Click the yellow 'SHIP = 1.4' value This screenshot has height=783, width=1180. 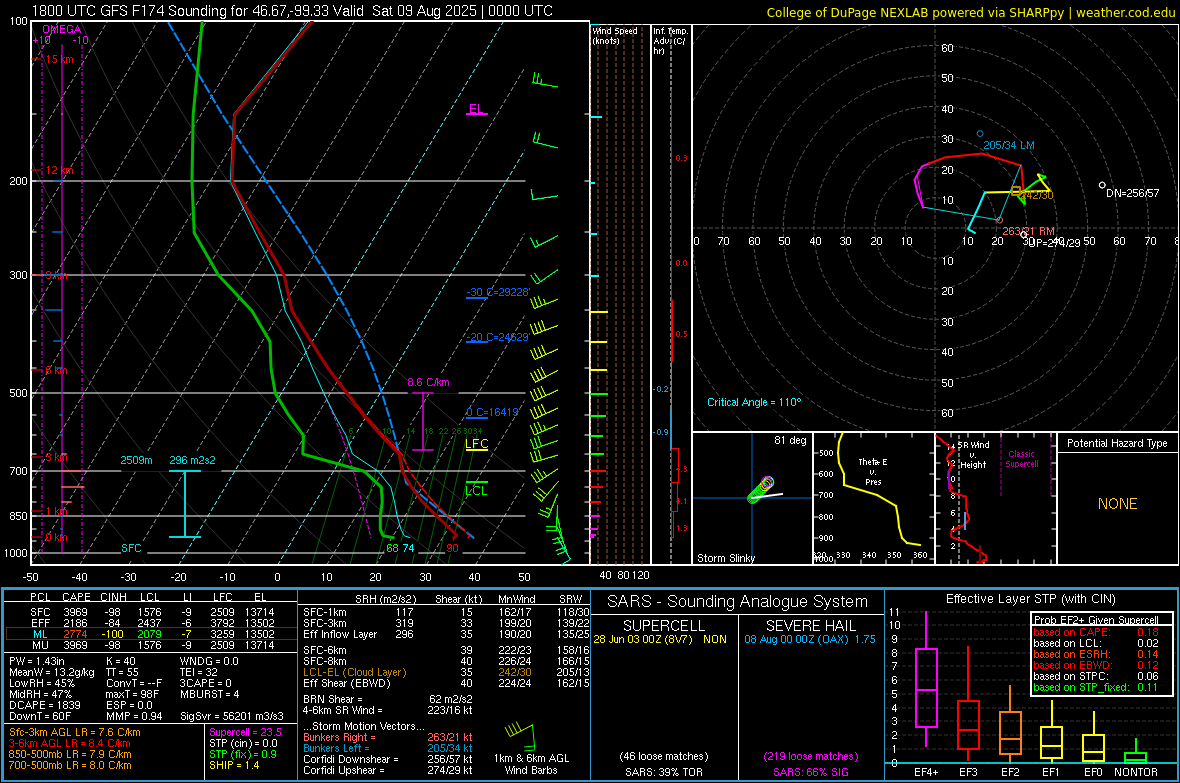234,765
